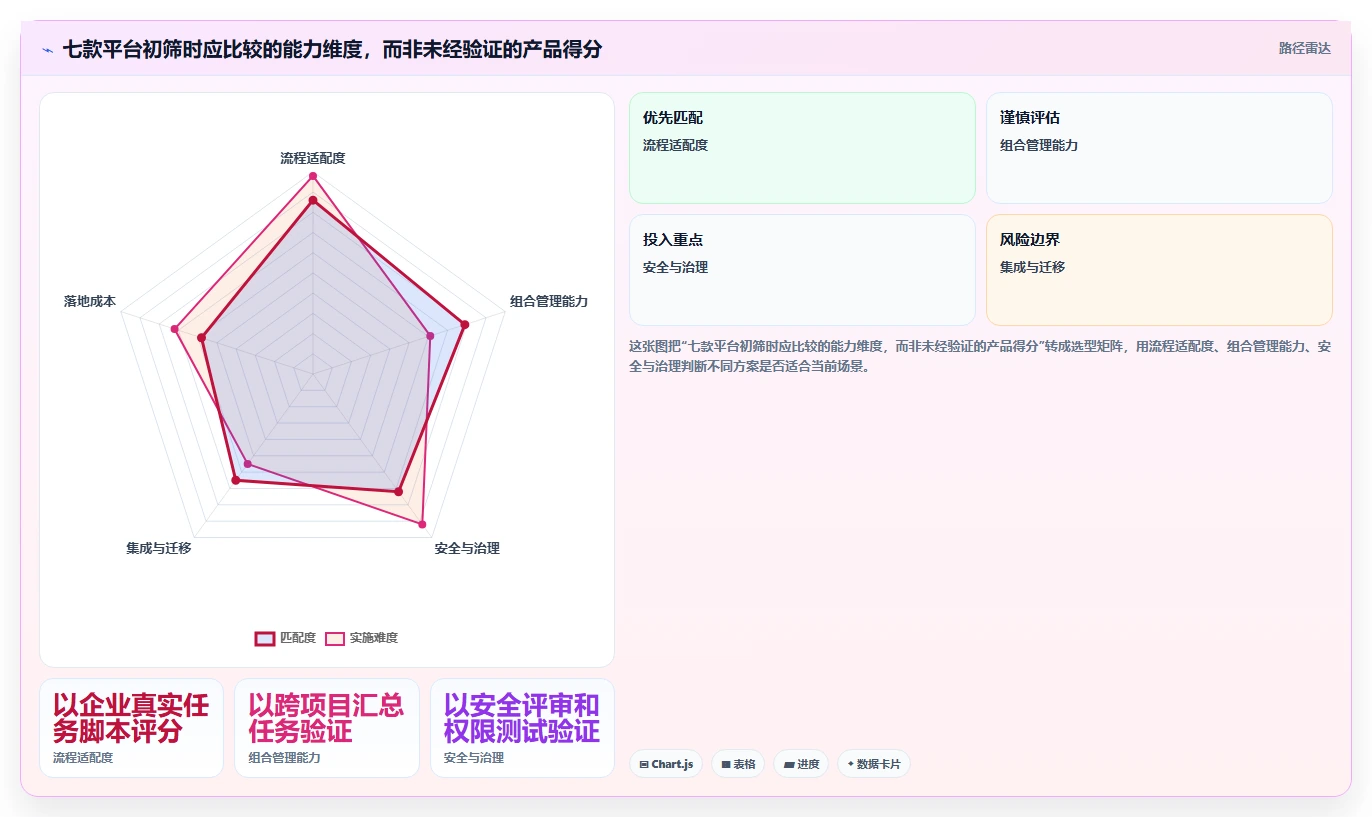Click the 安全与治理 radar axis label

click(x=467, y=548)
